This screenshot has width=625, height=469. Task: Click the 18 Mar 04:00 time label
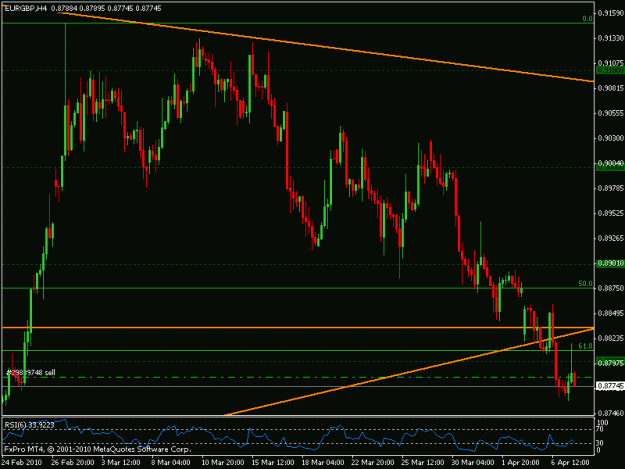click(323, 463)
